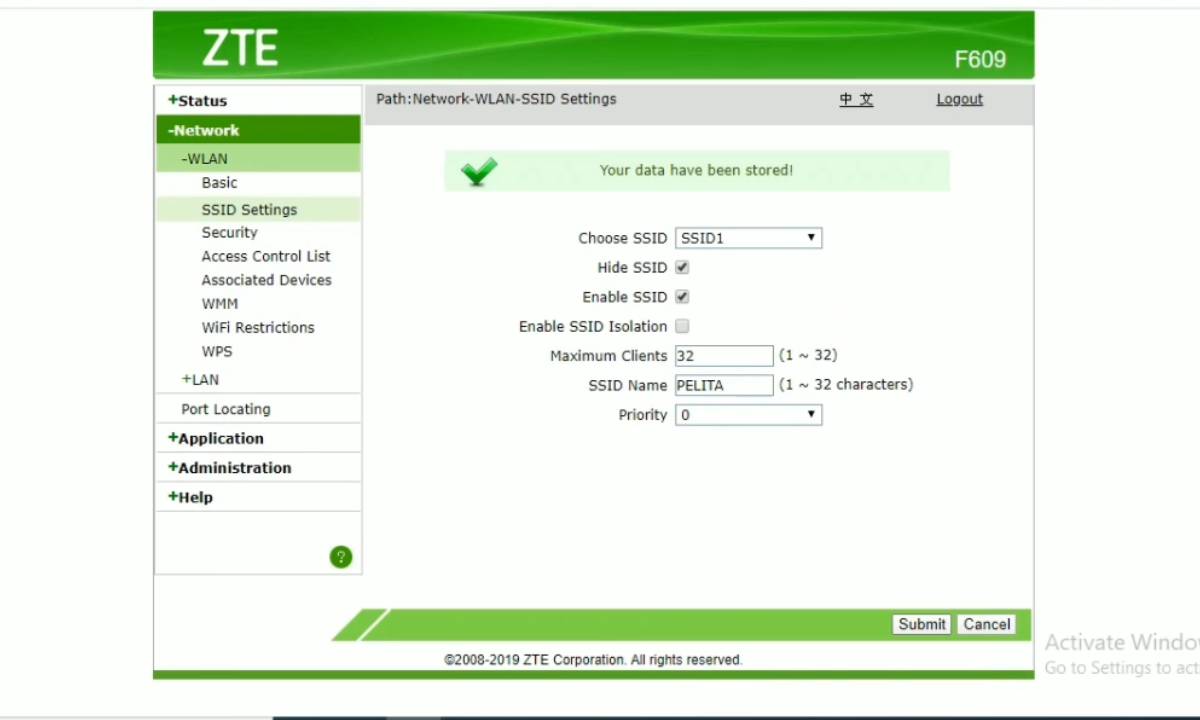Expand the Status menu section
The image size is (1200, 720).
pyautogui.click(x=197, y=100)
